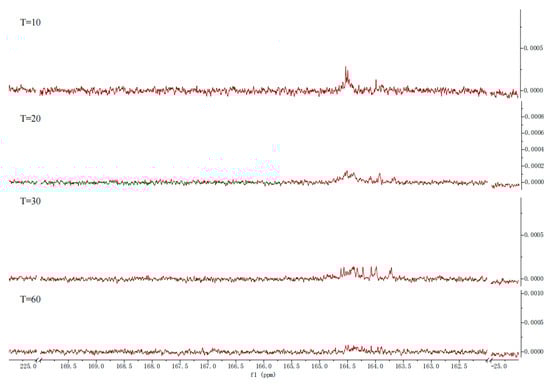Click the T=10 spectrum label
The width and height of the screenshot is (550, 384).
coord(31,22)
